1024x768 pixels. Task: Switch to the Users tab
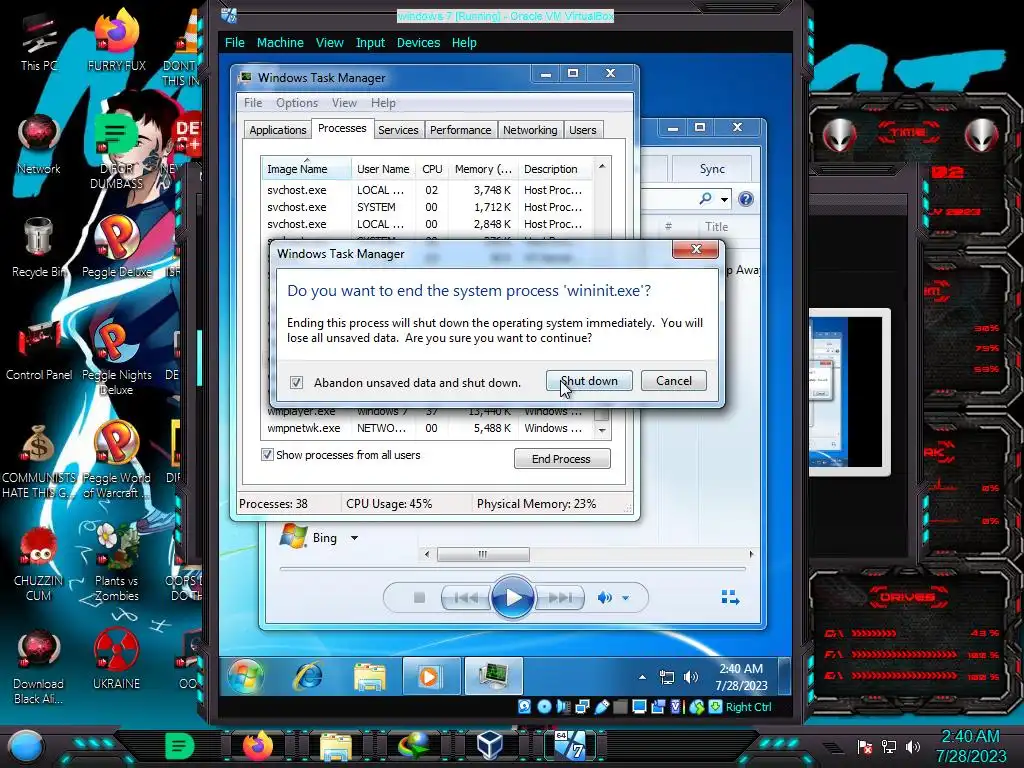coord(583,130)
